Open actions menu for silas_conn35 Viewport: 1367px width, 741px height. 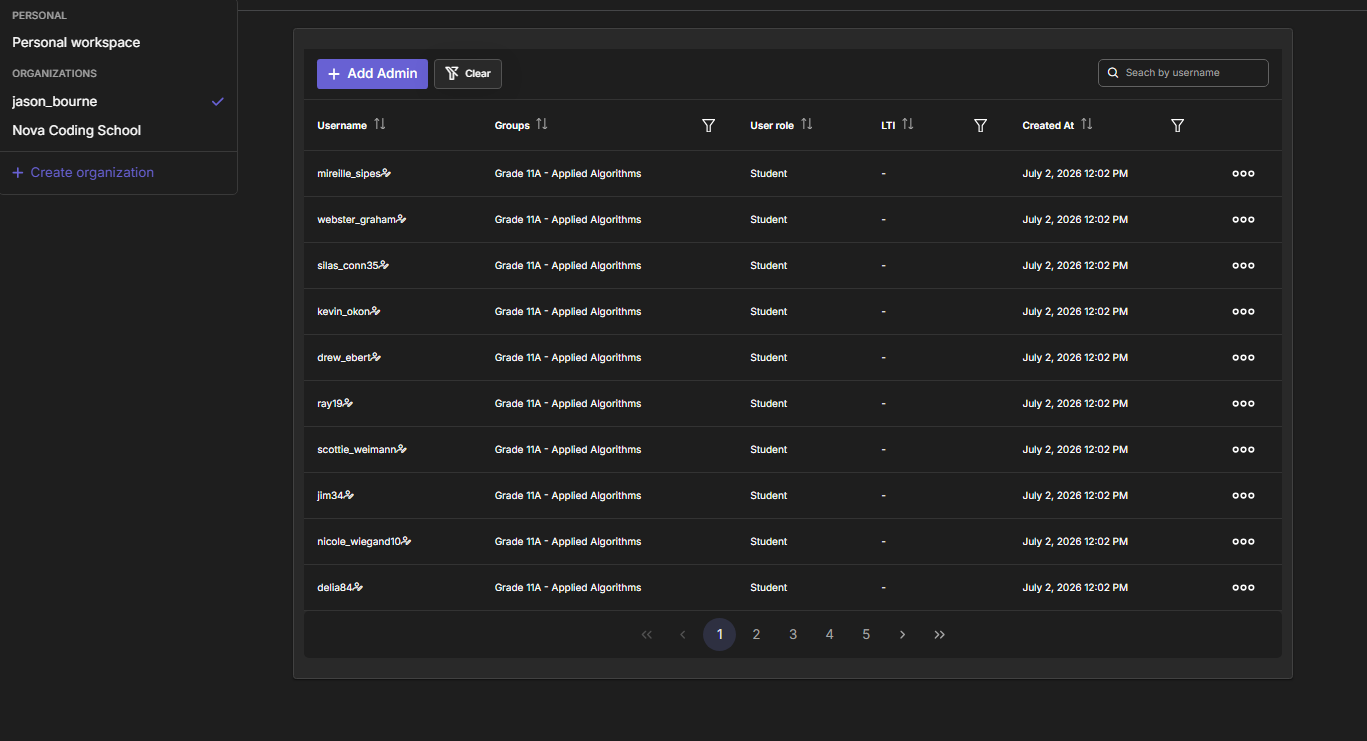(x=1243, y=266)
